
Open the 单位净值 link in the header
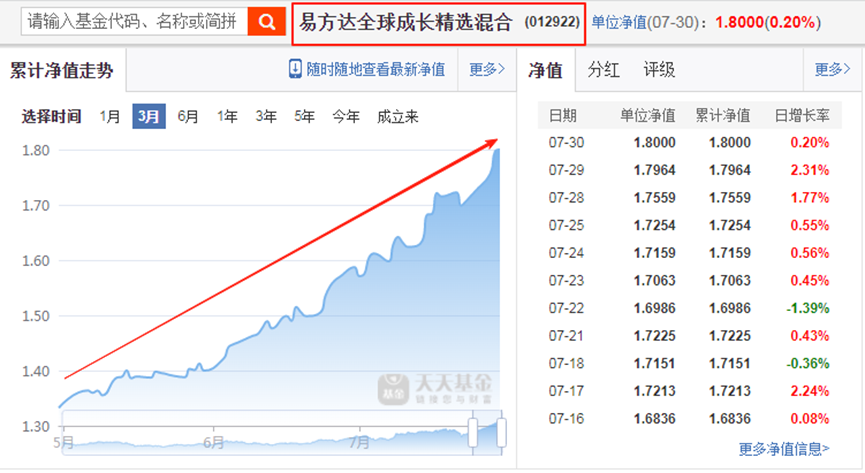(x=619, y=22)
